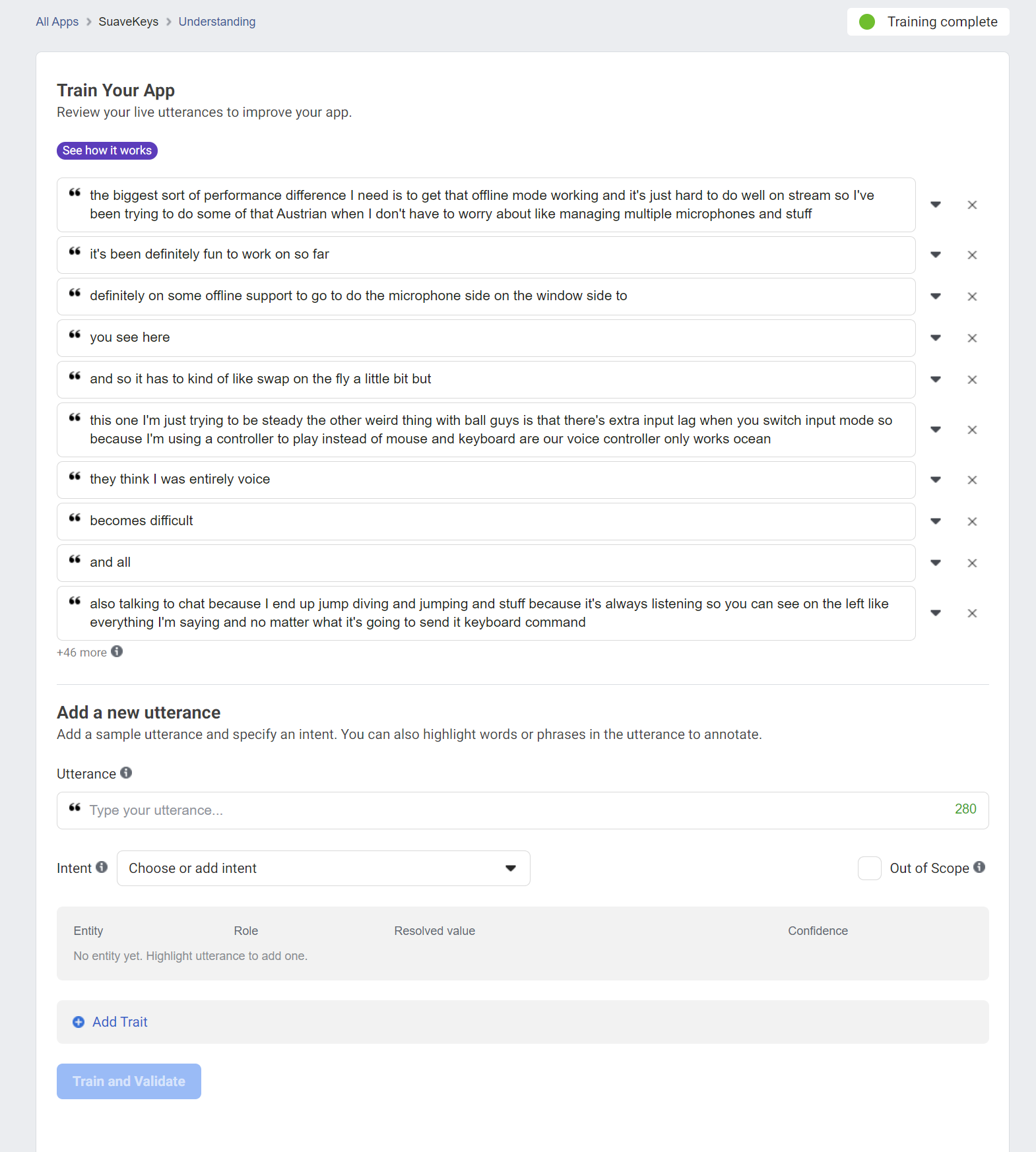Check the Out of Scope checkbox

[869, 868]
